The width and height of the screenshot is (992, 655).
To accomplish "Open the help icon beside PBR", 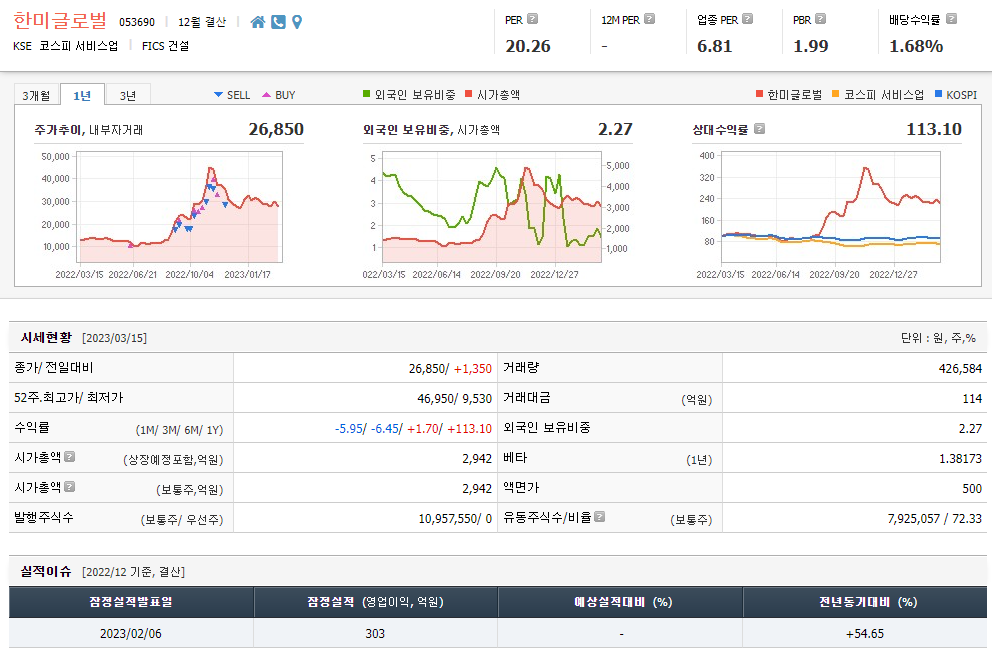I will coord(821,19).
